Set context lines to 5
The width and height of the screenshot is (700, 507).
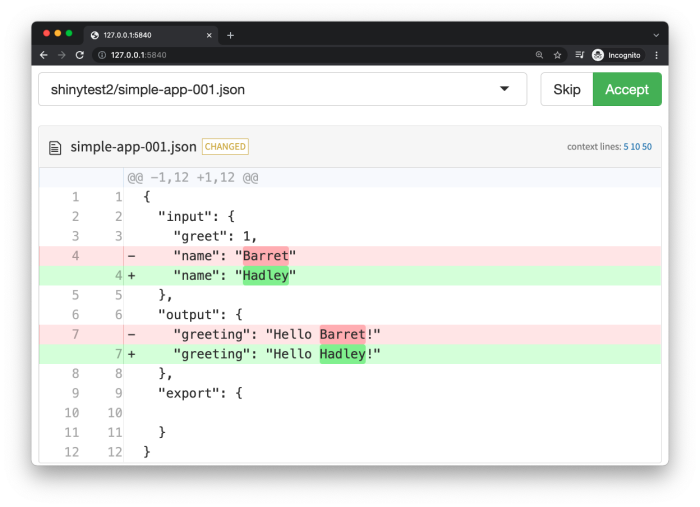(x=626, y=147)
